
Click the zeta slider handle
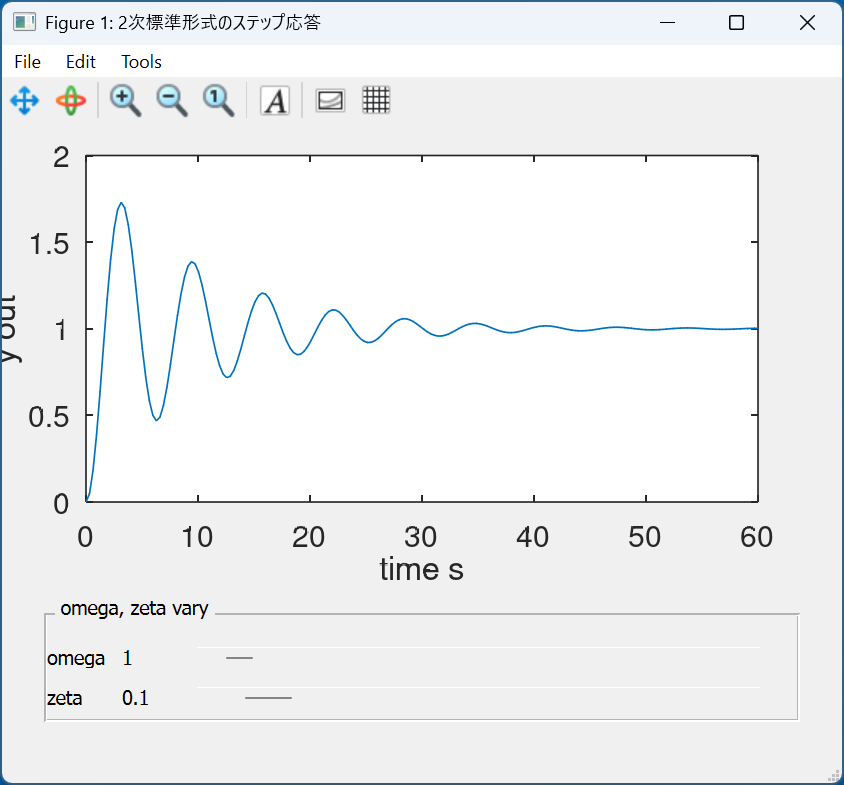point(268,697)
